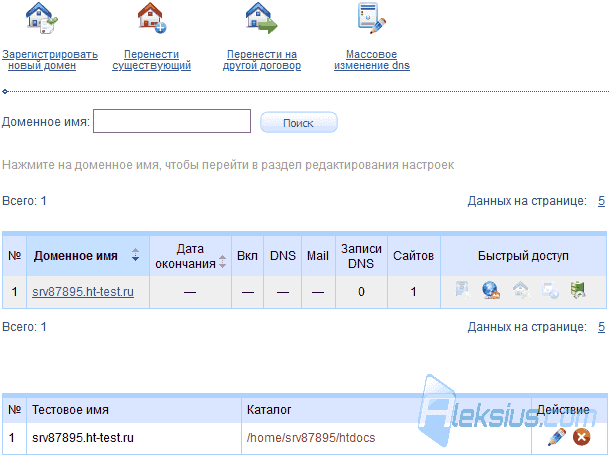Click the 'Быстрый доступ' column header
The image size is (609, 458).
pos(523,256)
